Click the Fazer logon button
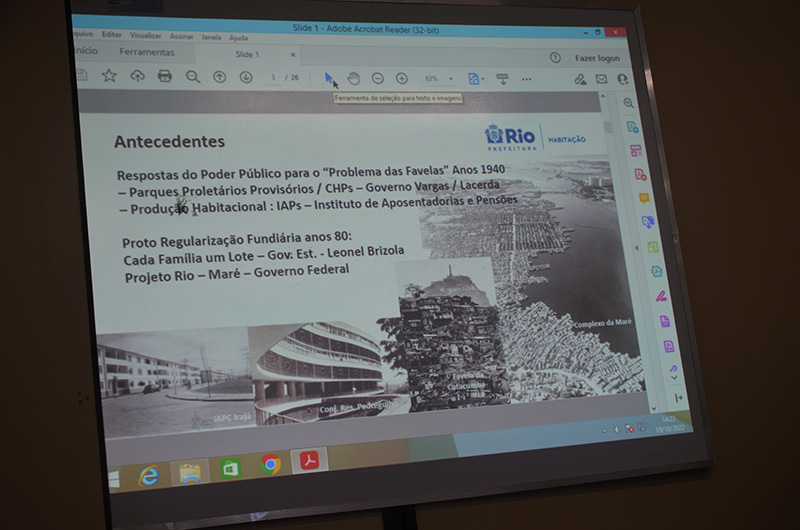This screenshot has width=800, height=530. pos(597,58)
